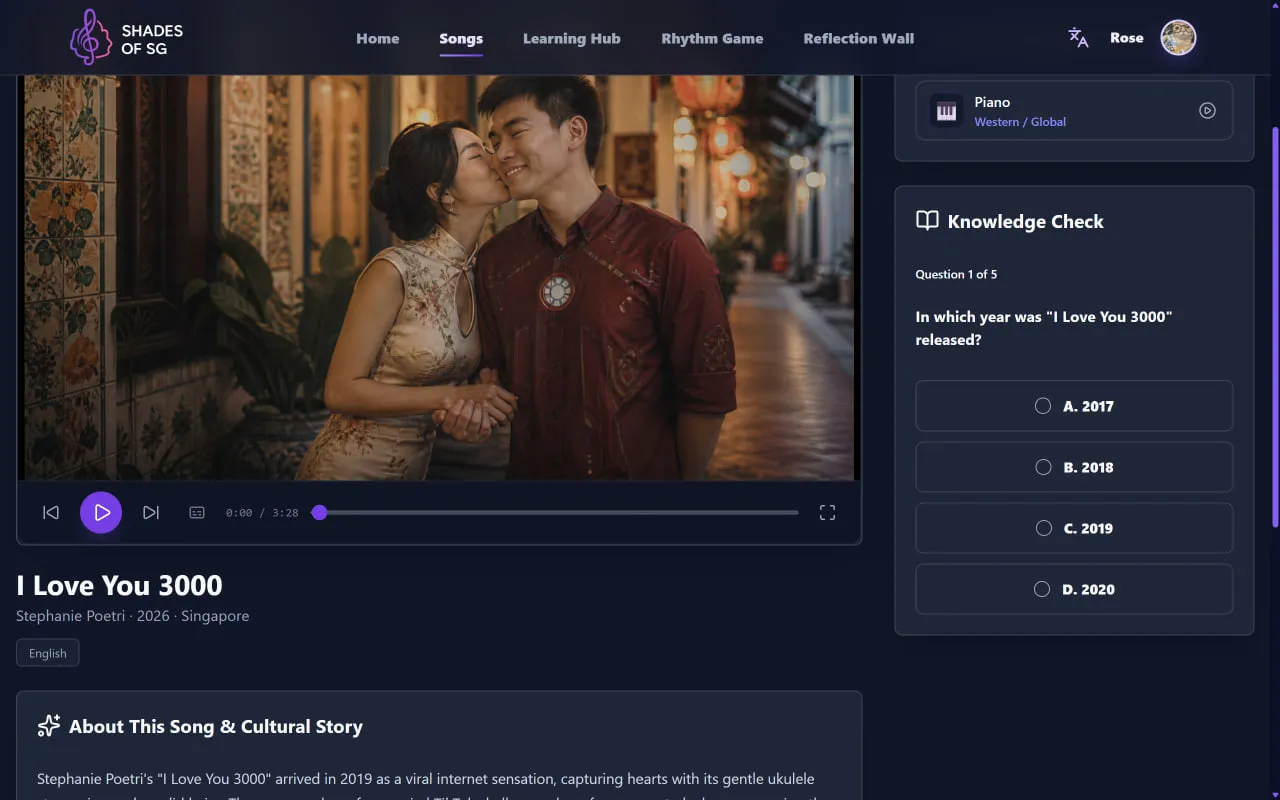
Task: Click the Knowledge Check heading
Action: [1025, 221]
